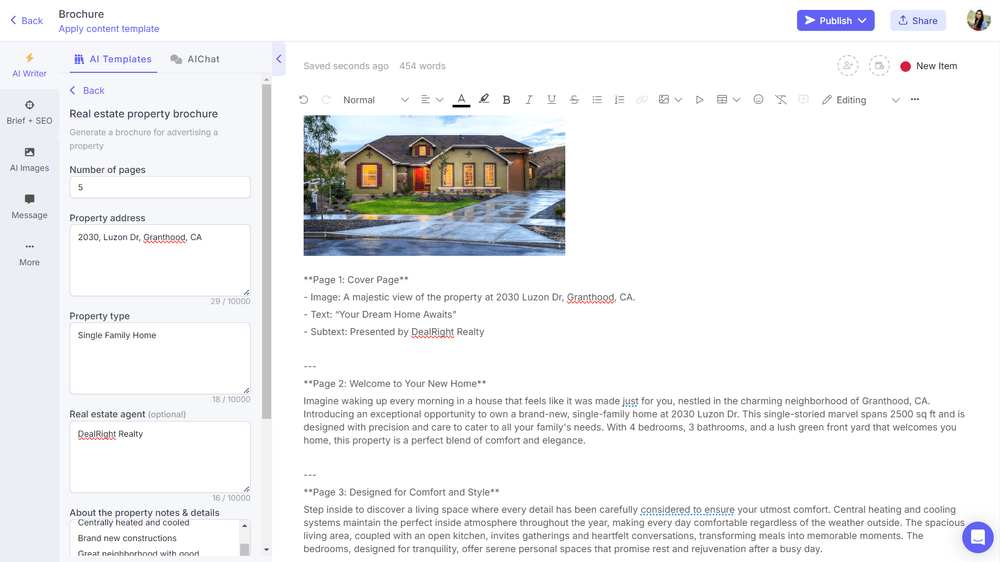Click '**Page 2: Welcome to Your New Home**'
Viewport: 1000px width, 562px height.
pyautogui.click(x=395, y=383)
